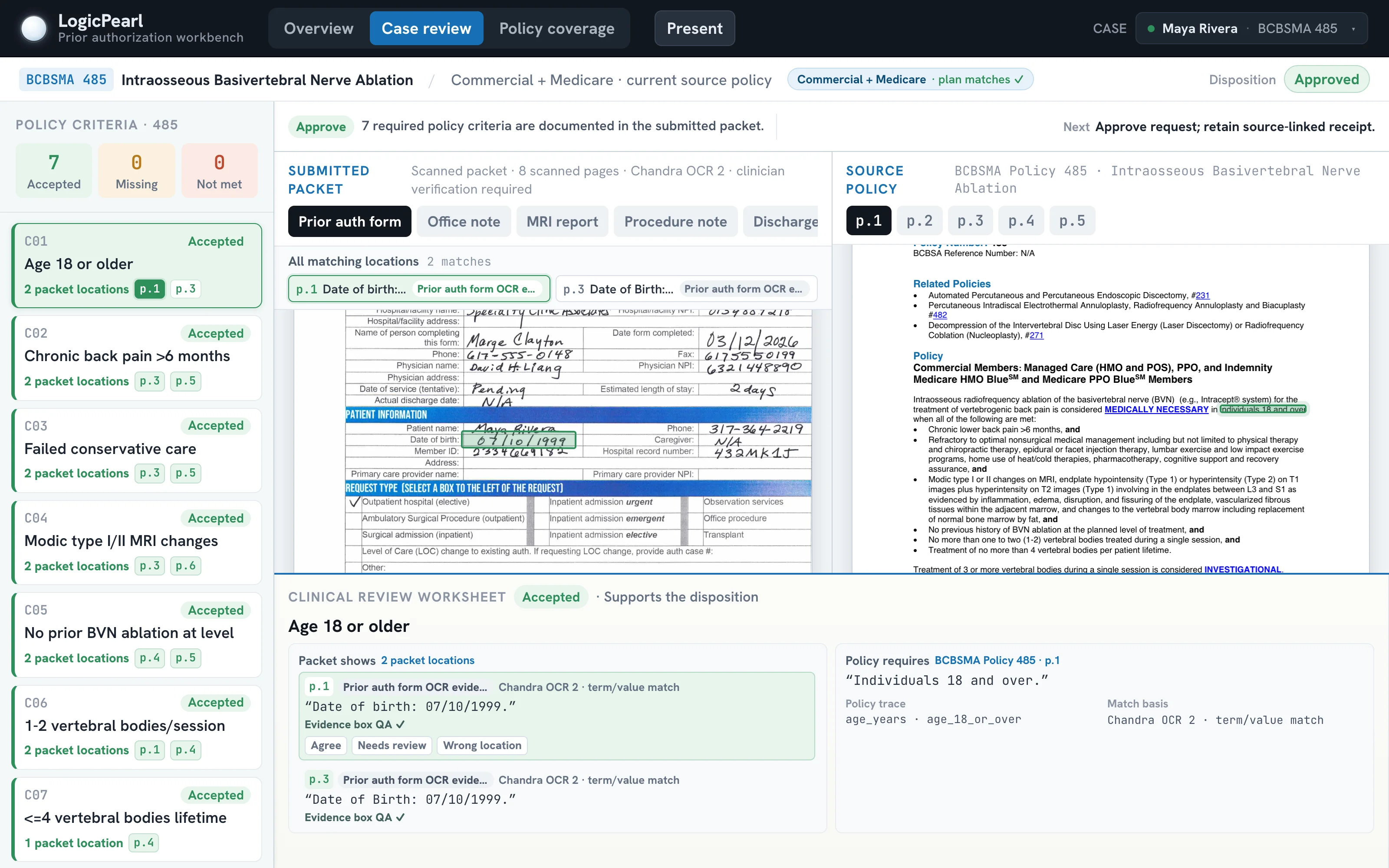Filter by 0 Not met criteria

[219, 171]
